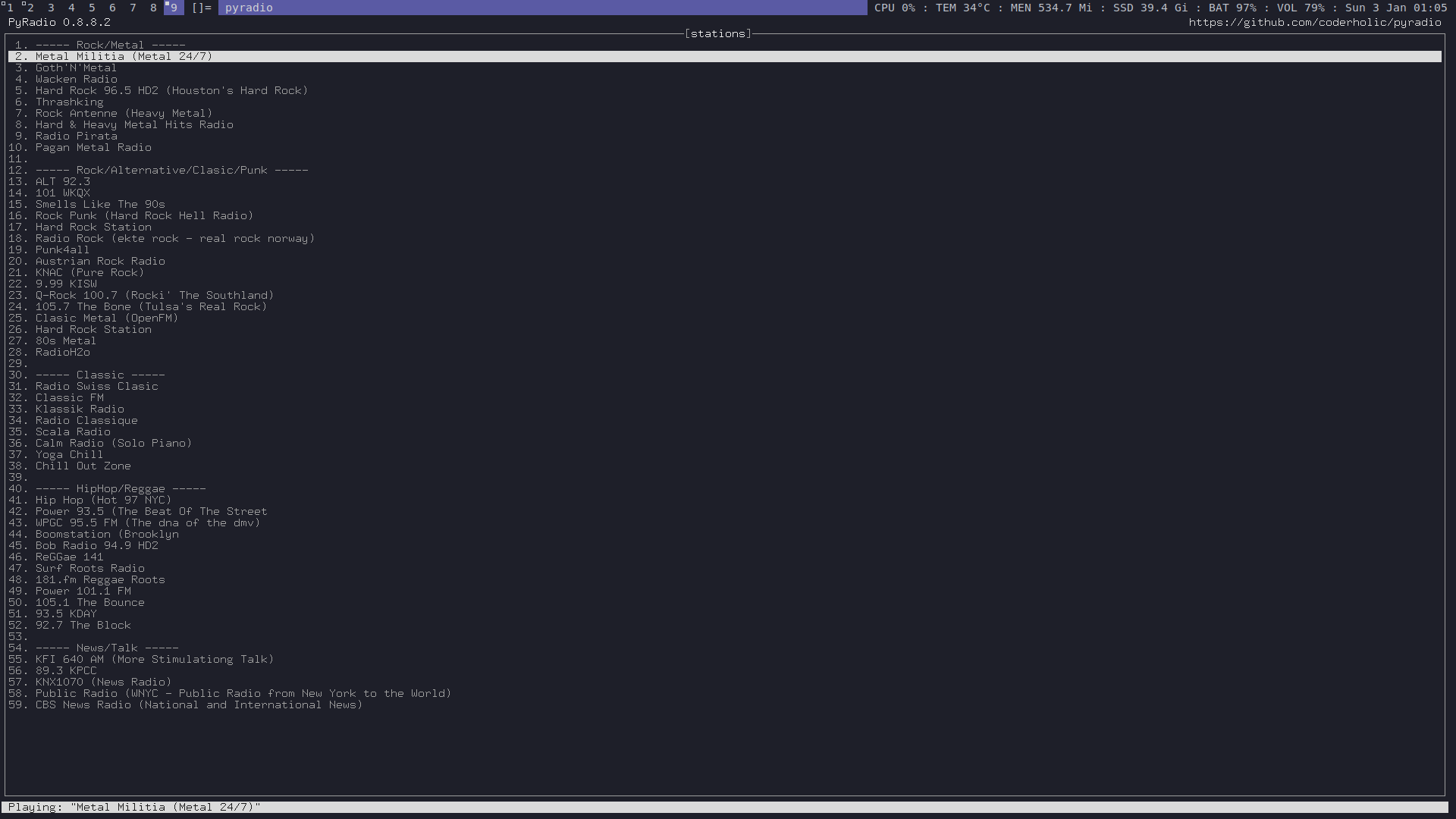Click the CPU 0% status entry
This screenshot has height=819, width=1456.
point(895,8)
